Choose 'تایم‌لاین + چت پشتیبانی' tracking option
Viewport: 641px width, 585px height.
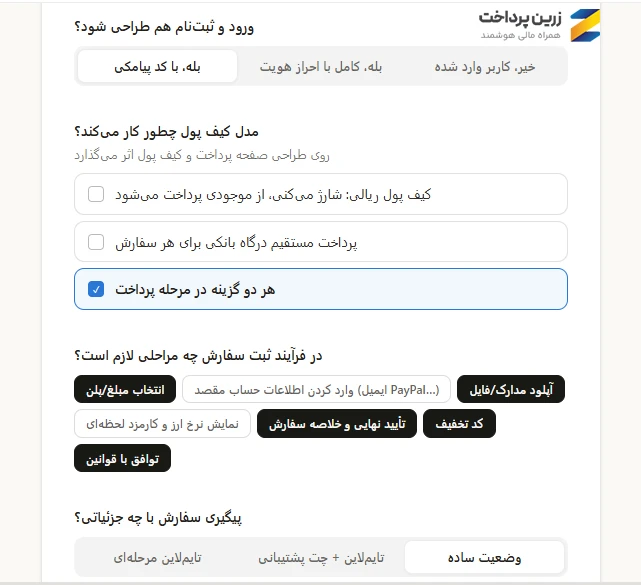click(321, 558)
